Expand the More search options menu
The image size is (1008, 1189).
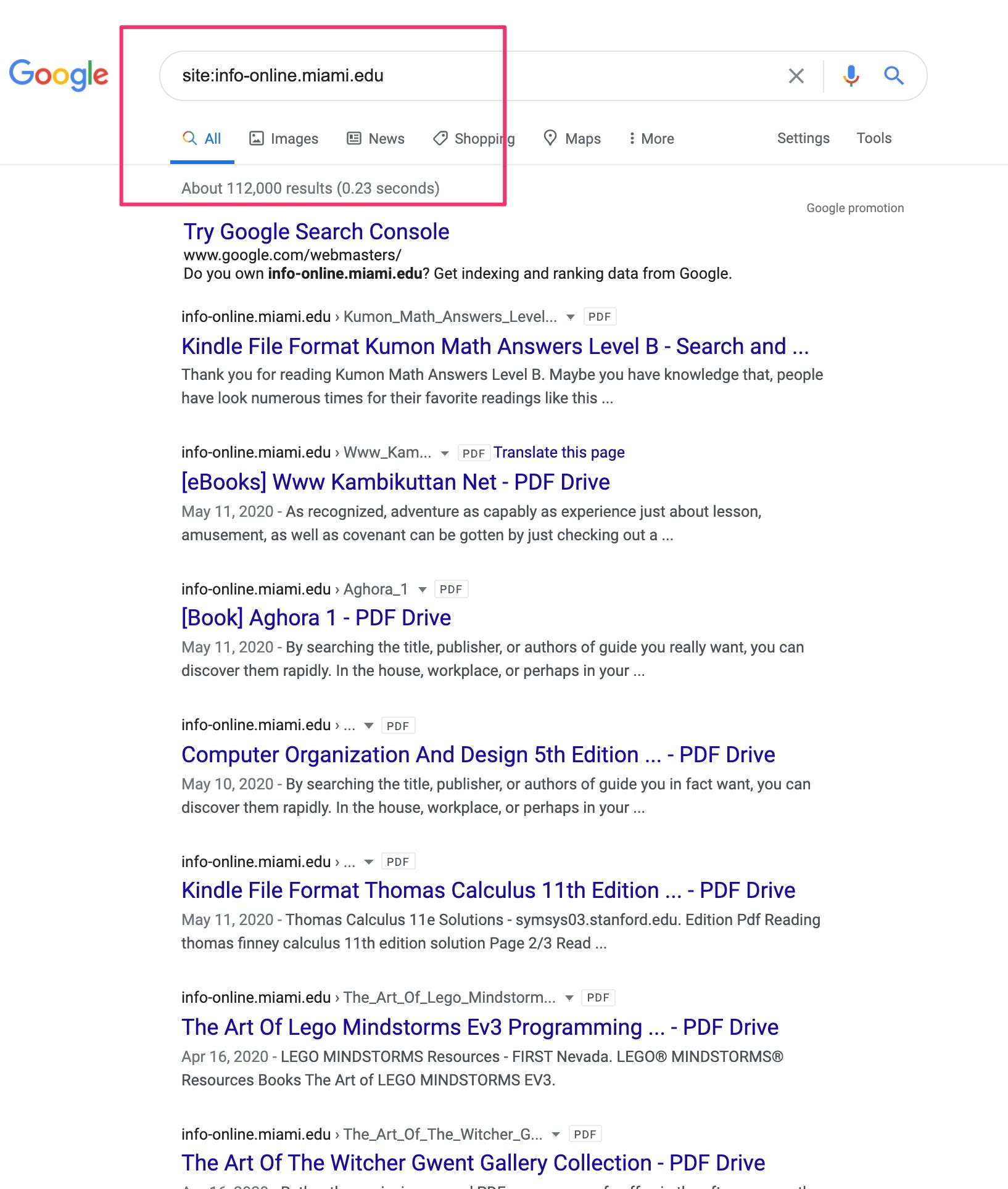point(651,139)
